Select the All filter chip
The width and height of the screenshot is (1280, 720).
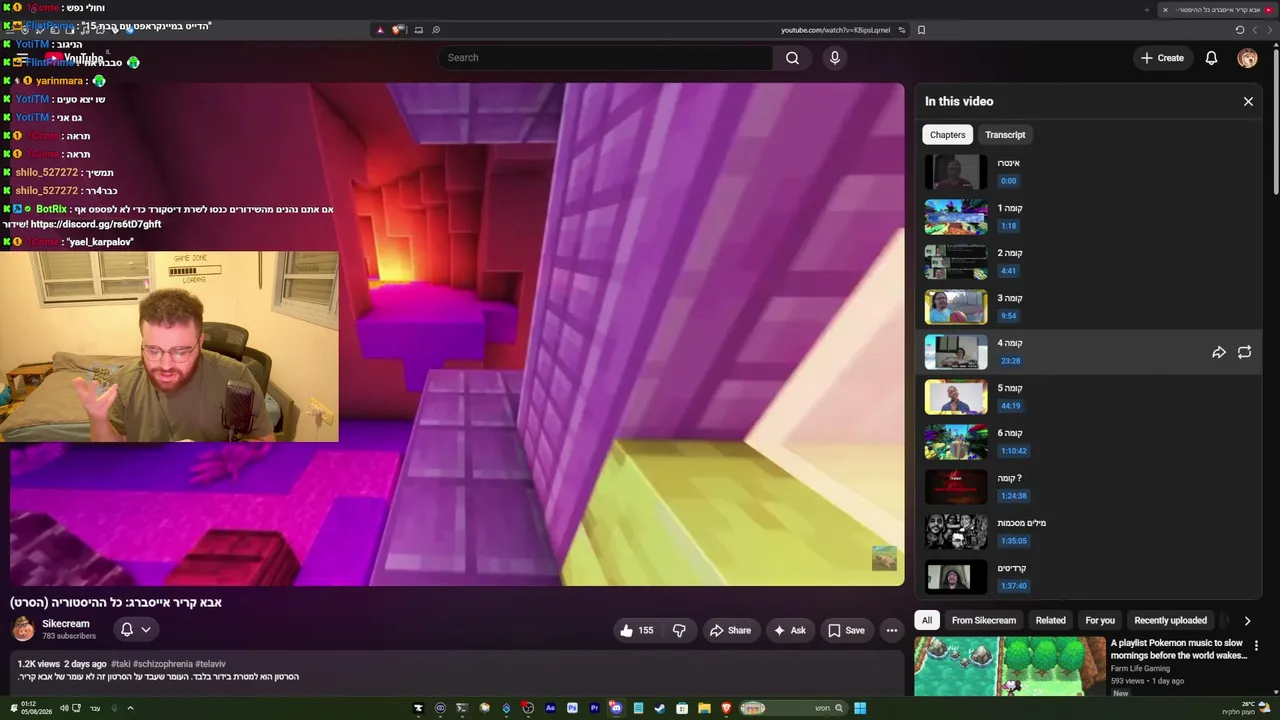point(927,620)
